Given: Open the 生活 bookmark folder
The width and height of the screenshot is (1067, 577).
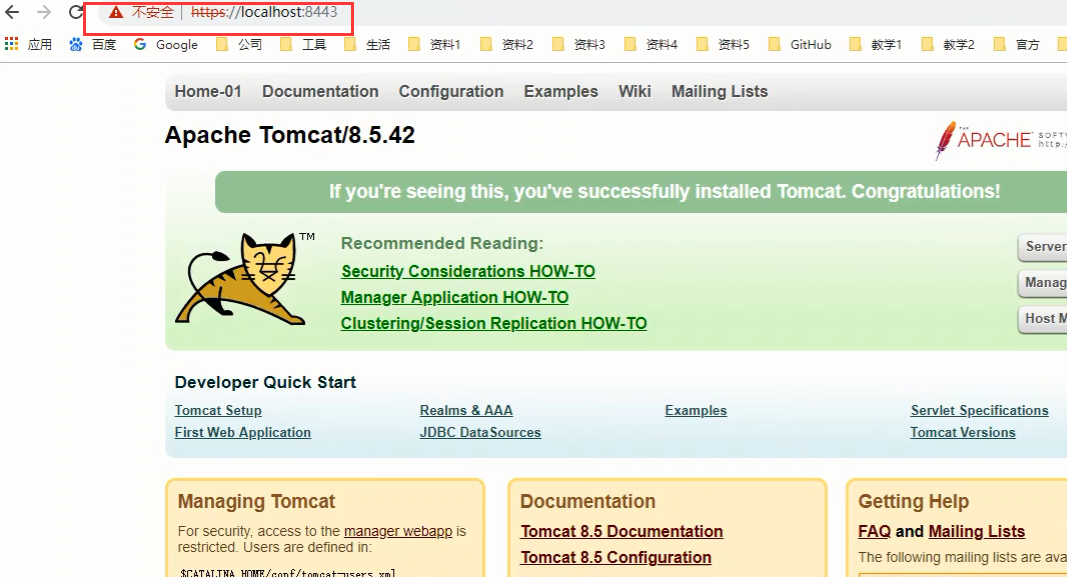Looking at the screenshot, I should tap(367, 44).
